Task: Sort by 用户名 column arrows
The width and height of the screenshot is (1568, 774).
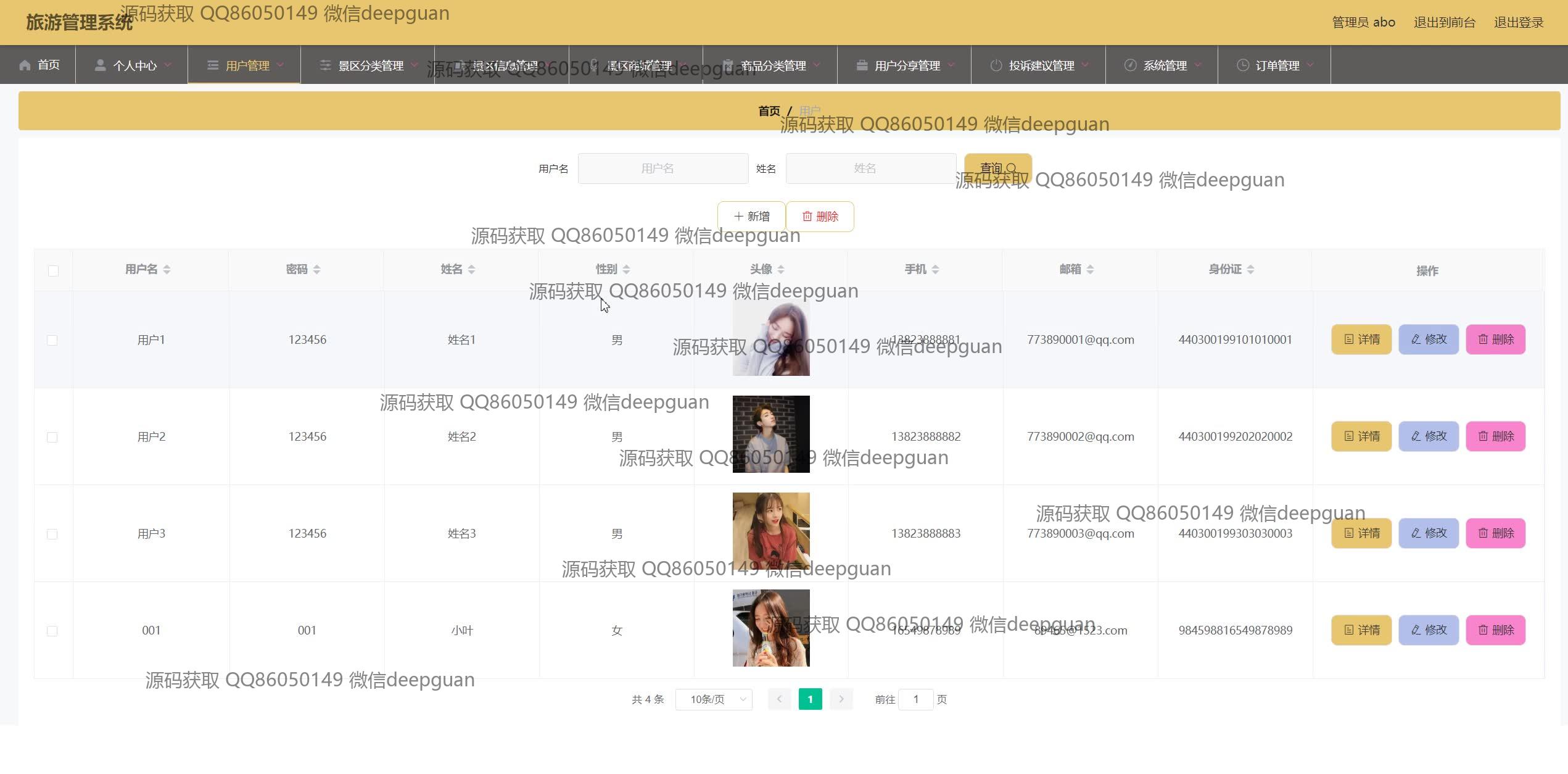Action: pos(167,270)
